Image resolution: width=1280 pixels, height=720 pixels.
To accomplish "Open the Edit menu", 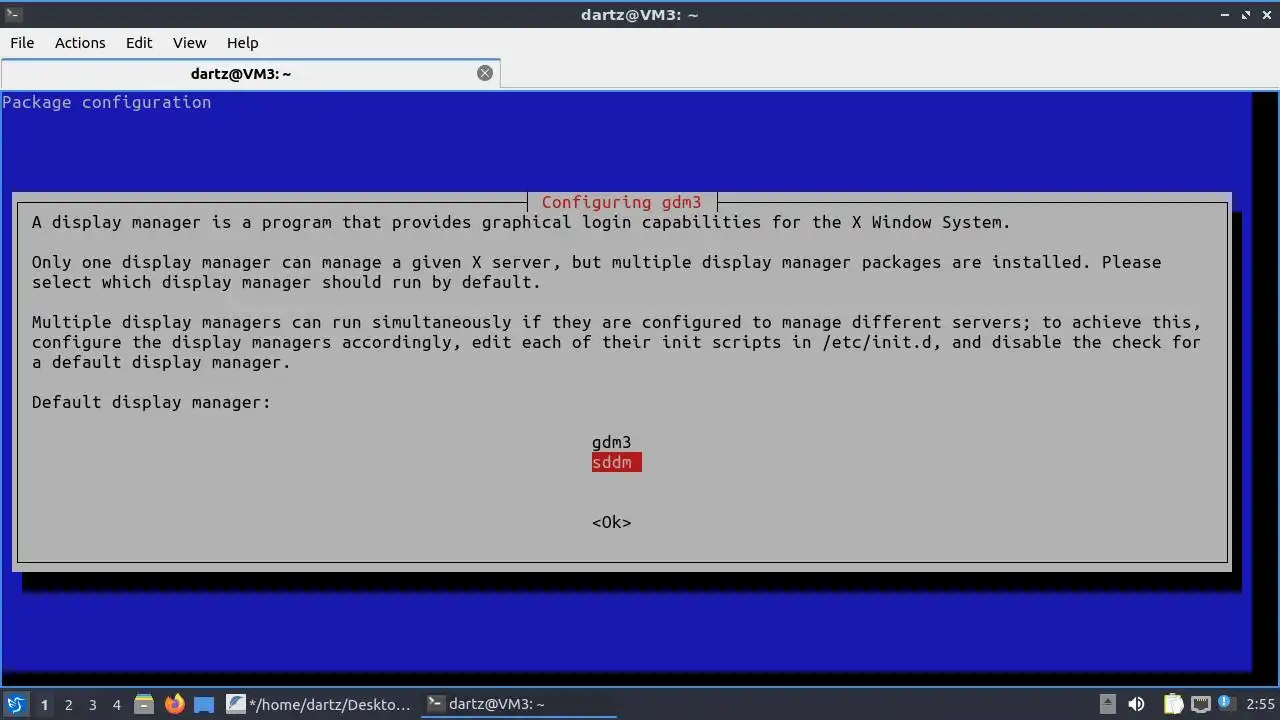I will 139,43.
